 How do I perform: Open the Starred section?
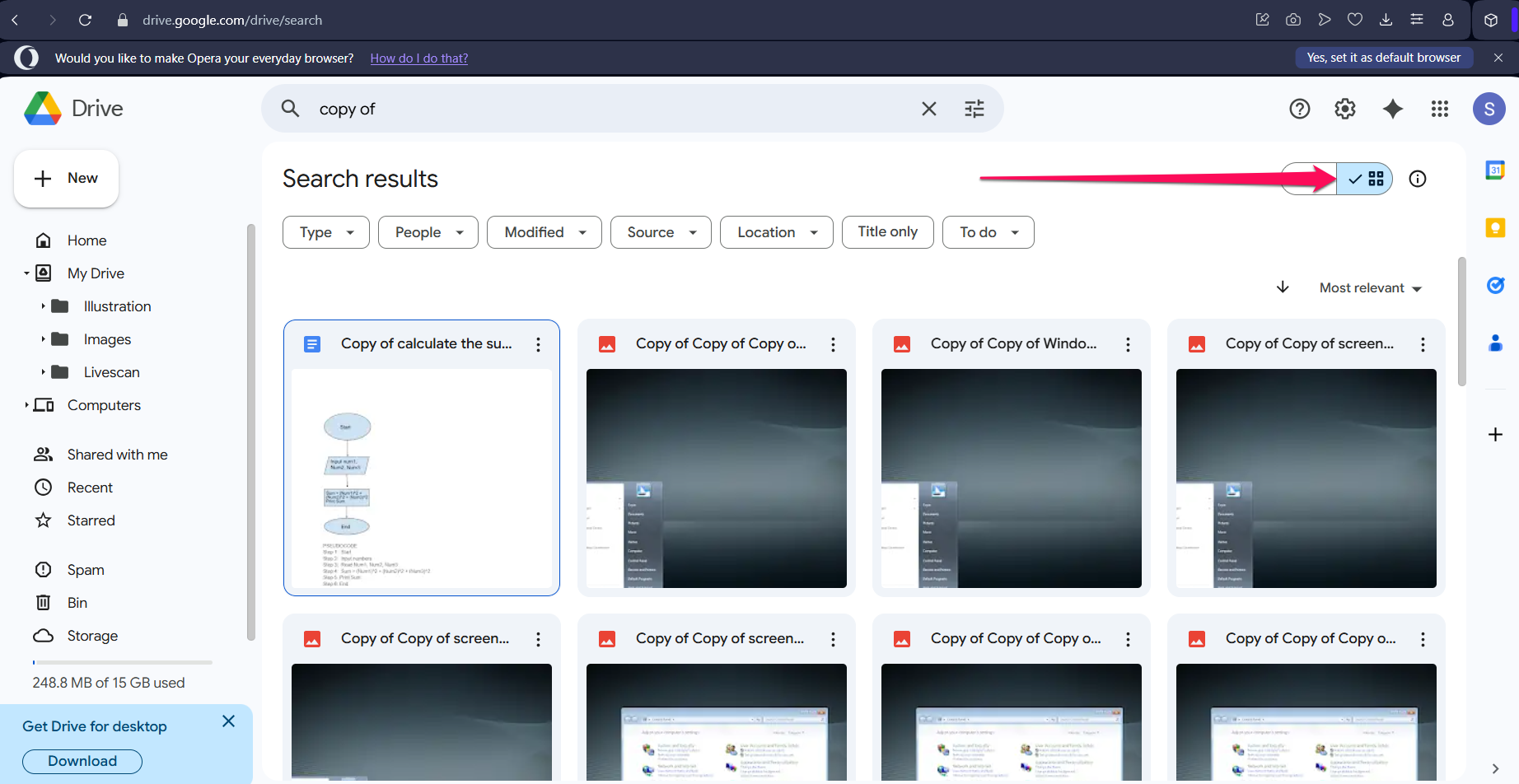91,520
